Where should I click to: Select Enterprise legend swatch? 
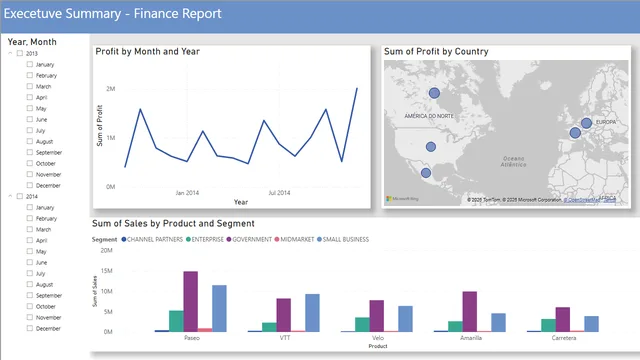(x=188, y=240)
